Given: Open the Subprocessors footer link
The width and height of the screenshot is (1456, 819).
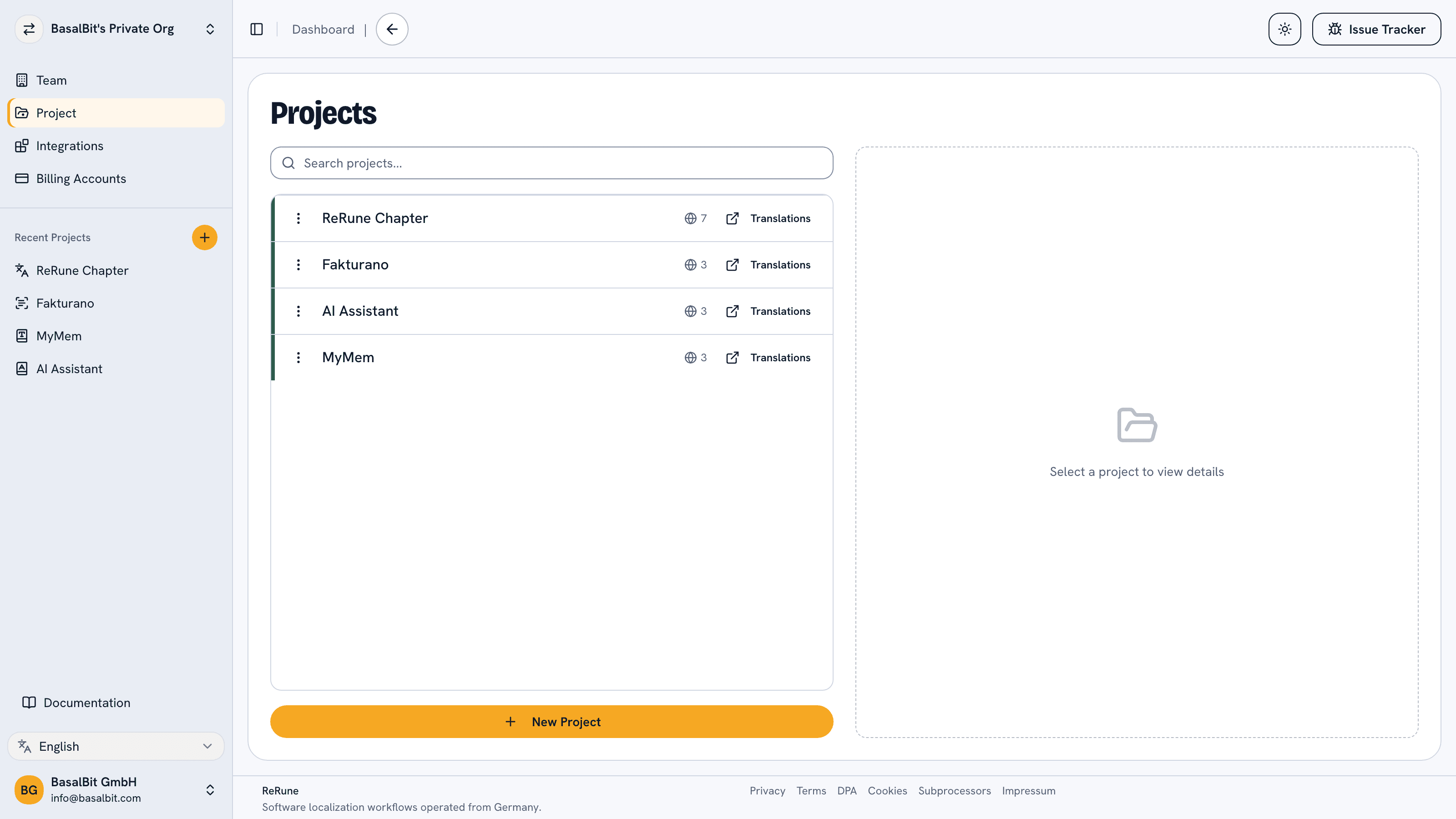Looking at the screenshot, I should click(955, 791).
